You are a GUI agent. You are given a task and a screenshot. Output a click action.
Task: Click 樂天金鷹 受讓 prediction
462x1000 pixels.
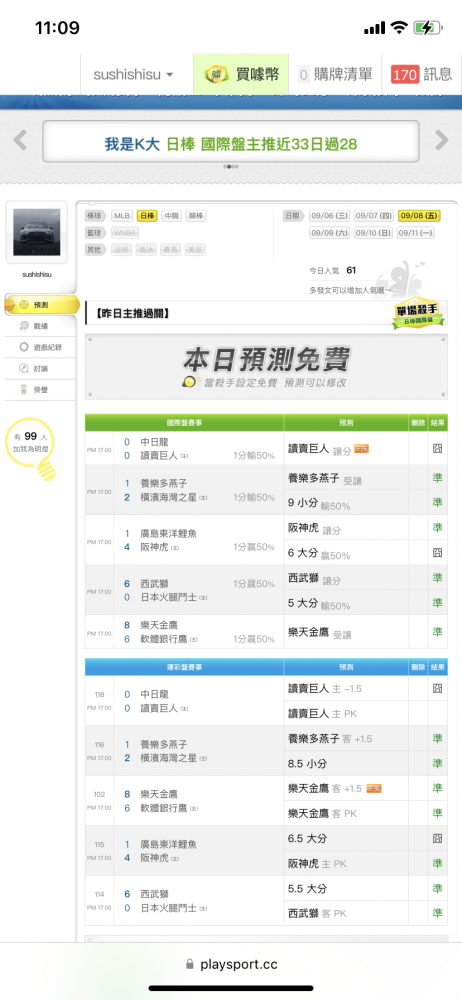(x=320, y=632)
